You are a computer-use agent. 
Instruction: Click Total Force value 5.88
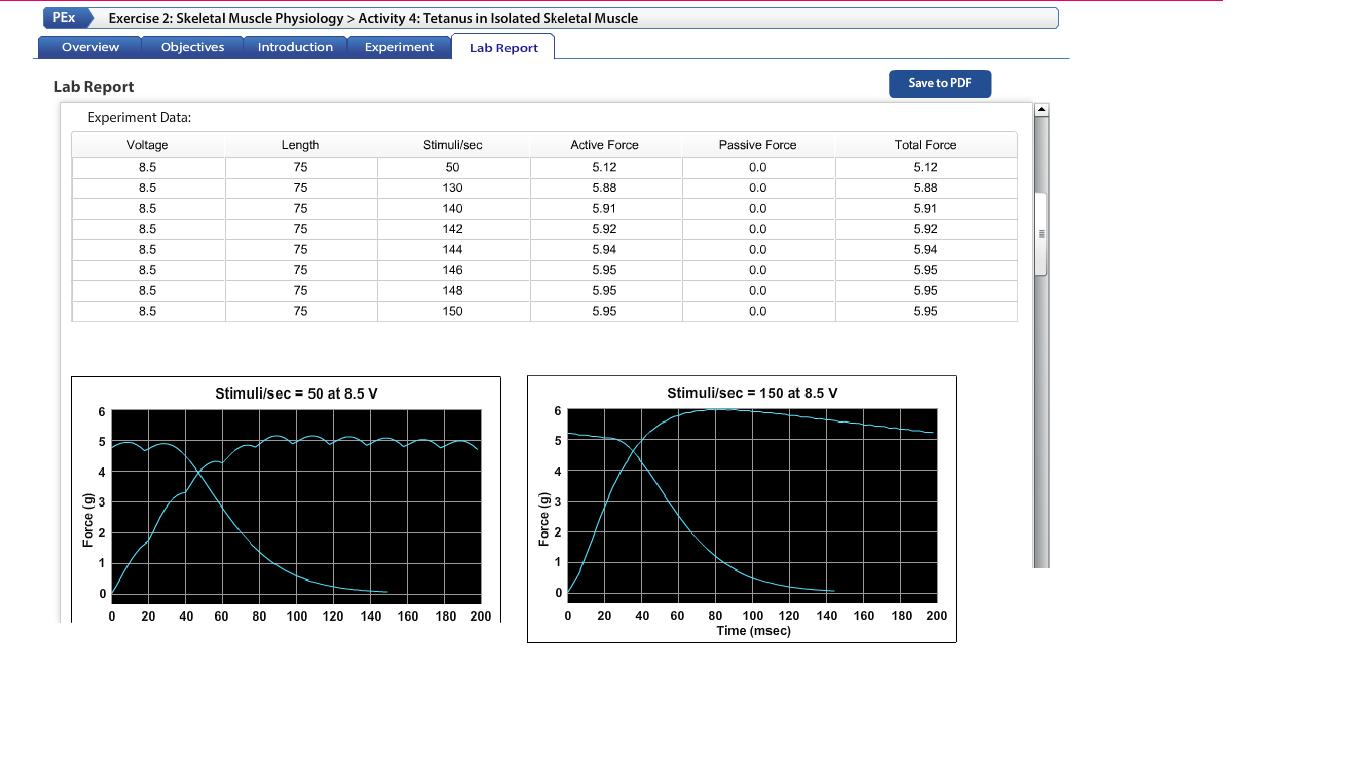[926, 188]
